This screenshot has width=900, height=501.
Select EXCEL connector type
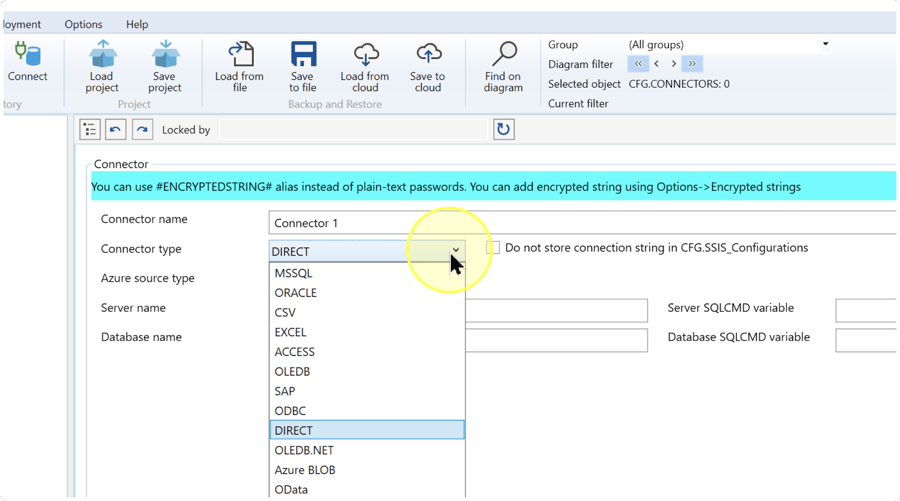click(367, 332)
